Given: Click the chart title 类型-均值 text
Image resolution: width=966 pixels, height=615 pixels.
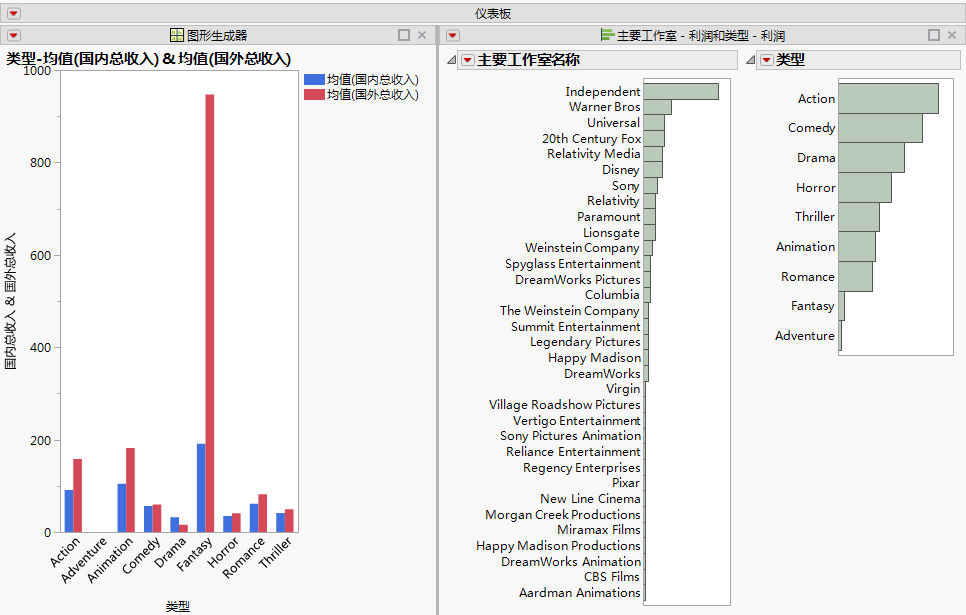Looking at the screenshot, I should pyautogui.click(x=148, y=59).
